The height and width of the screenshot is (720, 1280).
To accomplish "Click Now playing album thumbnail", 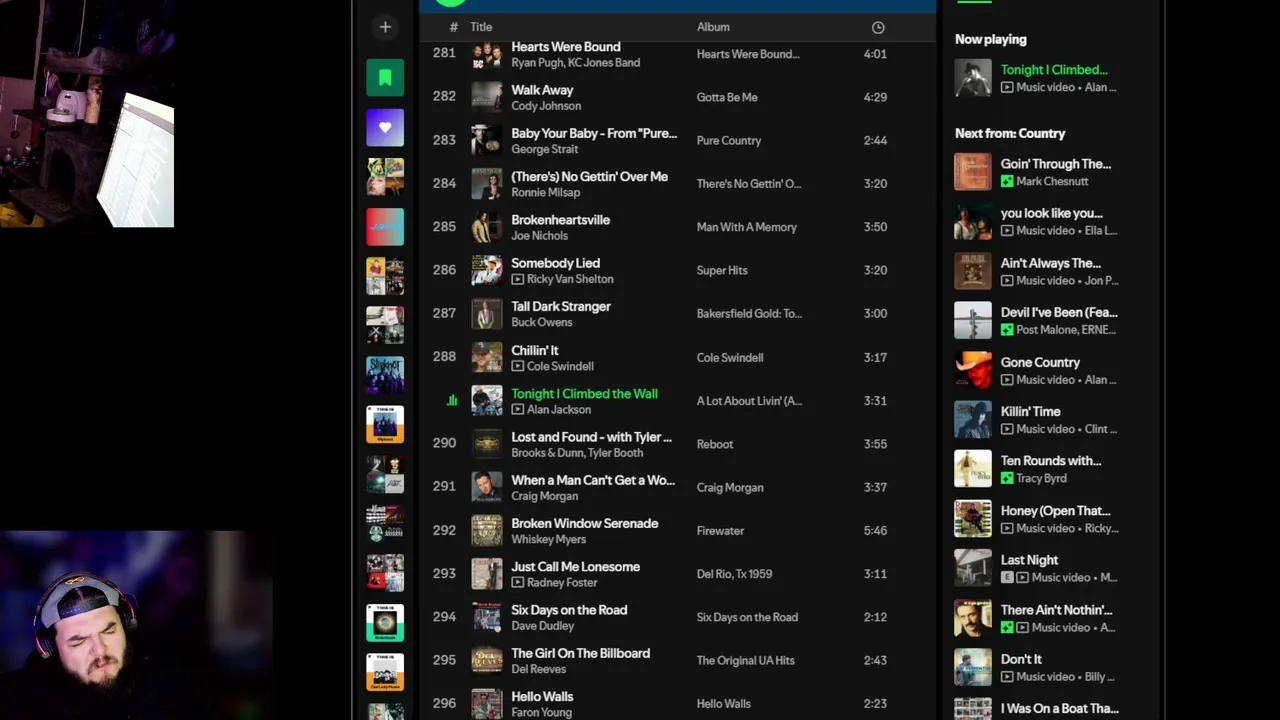I will (x=973, y=78).
